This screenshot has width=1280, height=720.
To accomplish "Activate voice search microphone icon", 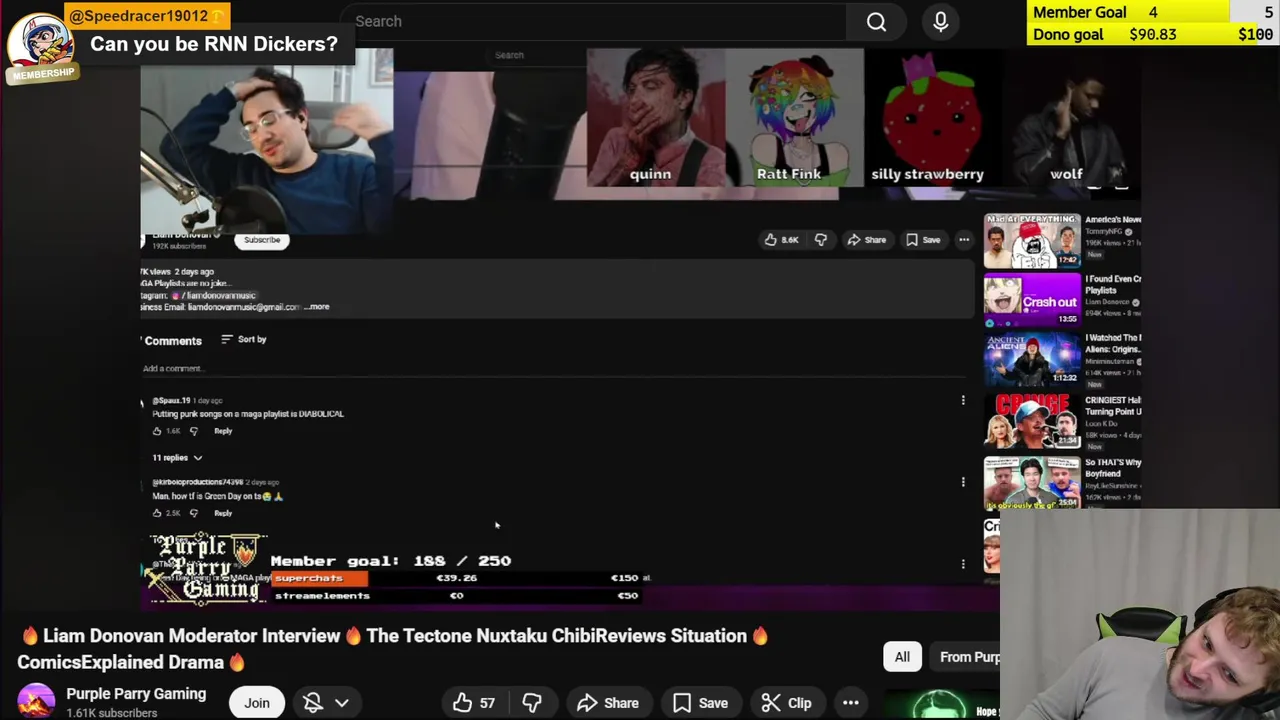I will 941,21.
